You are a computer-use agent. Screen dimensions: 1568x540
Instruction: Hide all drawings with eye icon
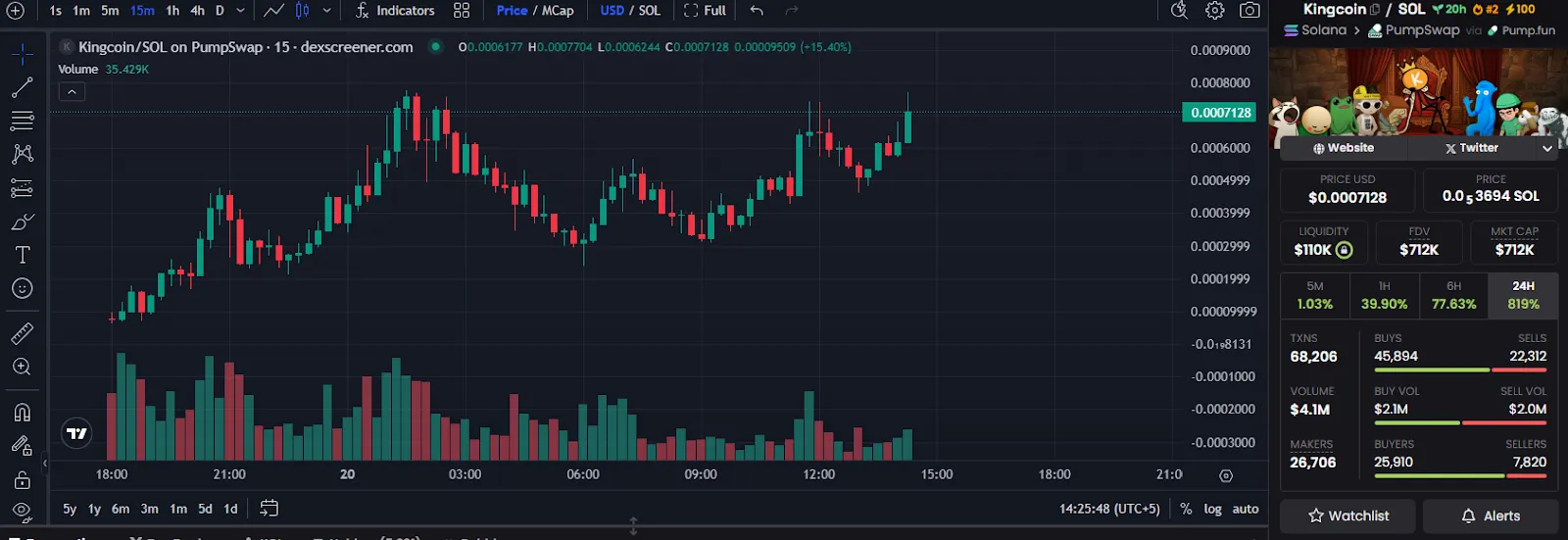tap(22, 512)
